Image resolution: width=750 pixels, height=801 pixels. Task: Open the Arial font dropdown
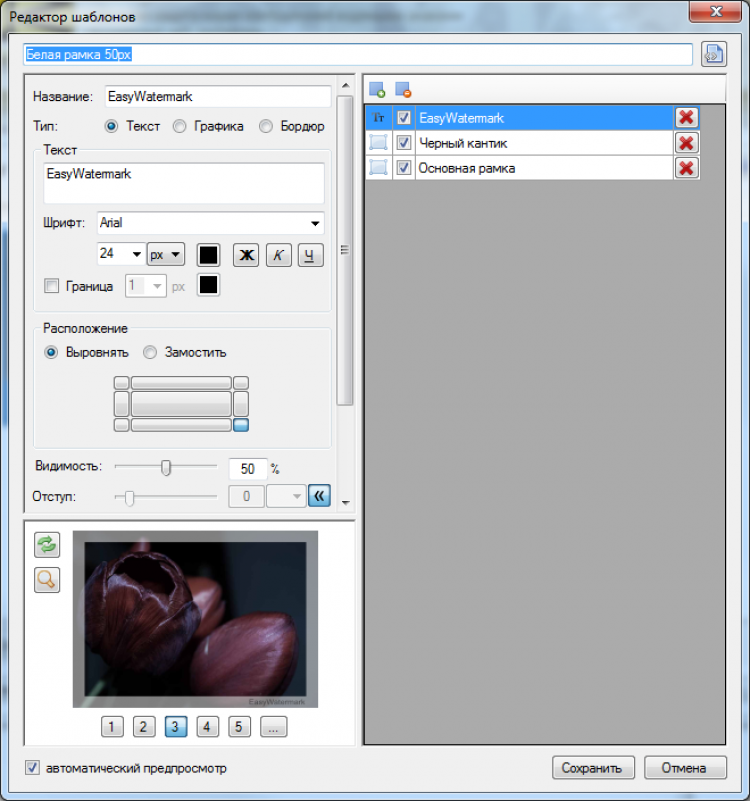click(x=210, y=223)
